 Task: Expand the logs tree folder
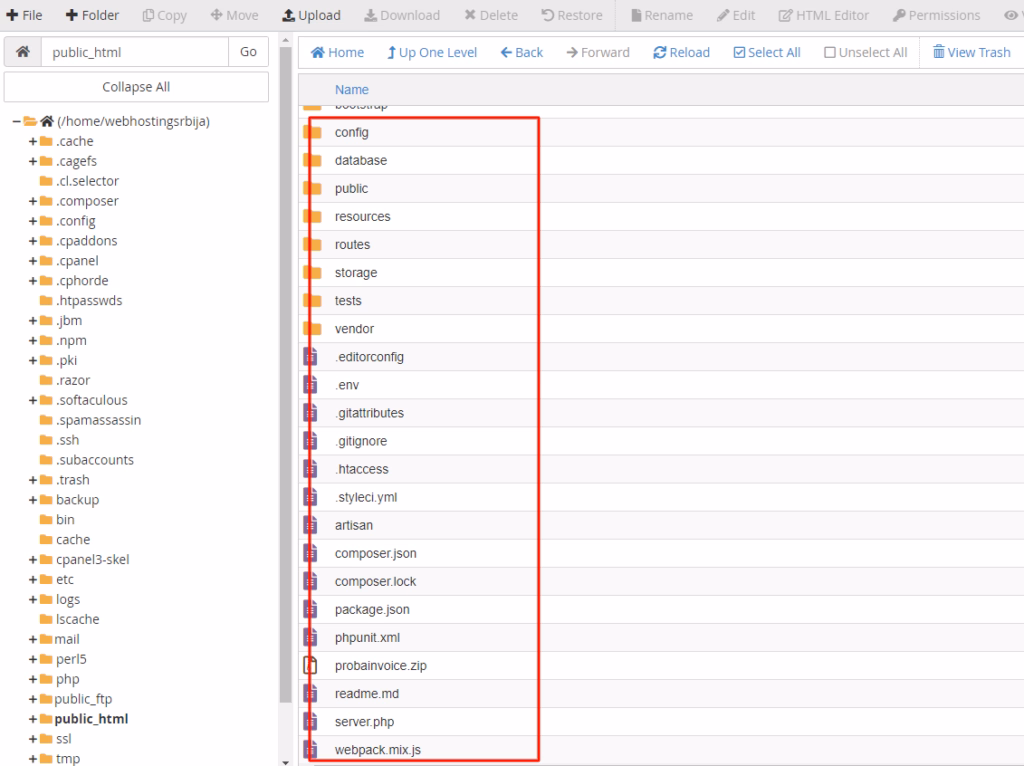coord(33,599)
